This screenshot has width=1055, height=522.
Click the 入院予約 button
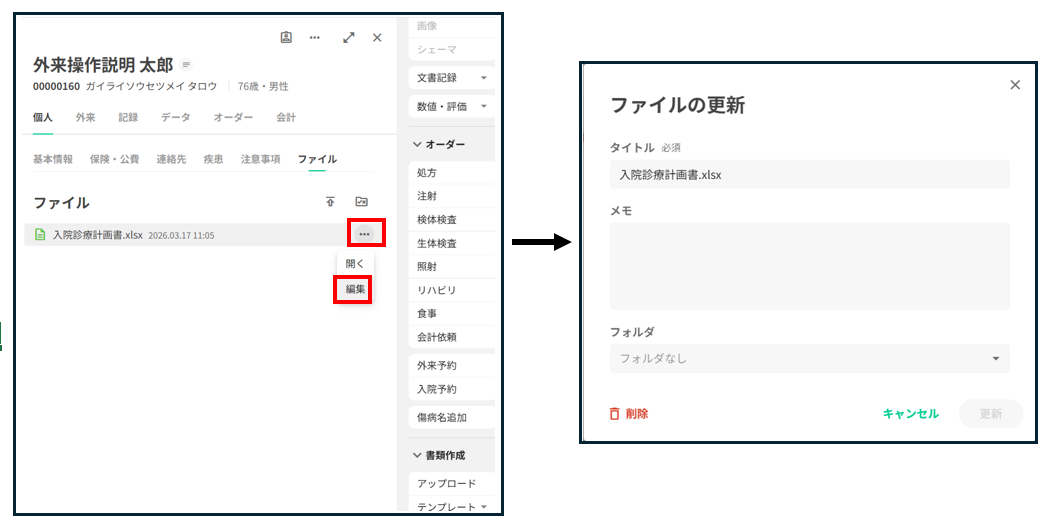tap(451, 389)
